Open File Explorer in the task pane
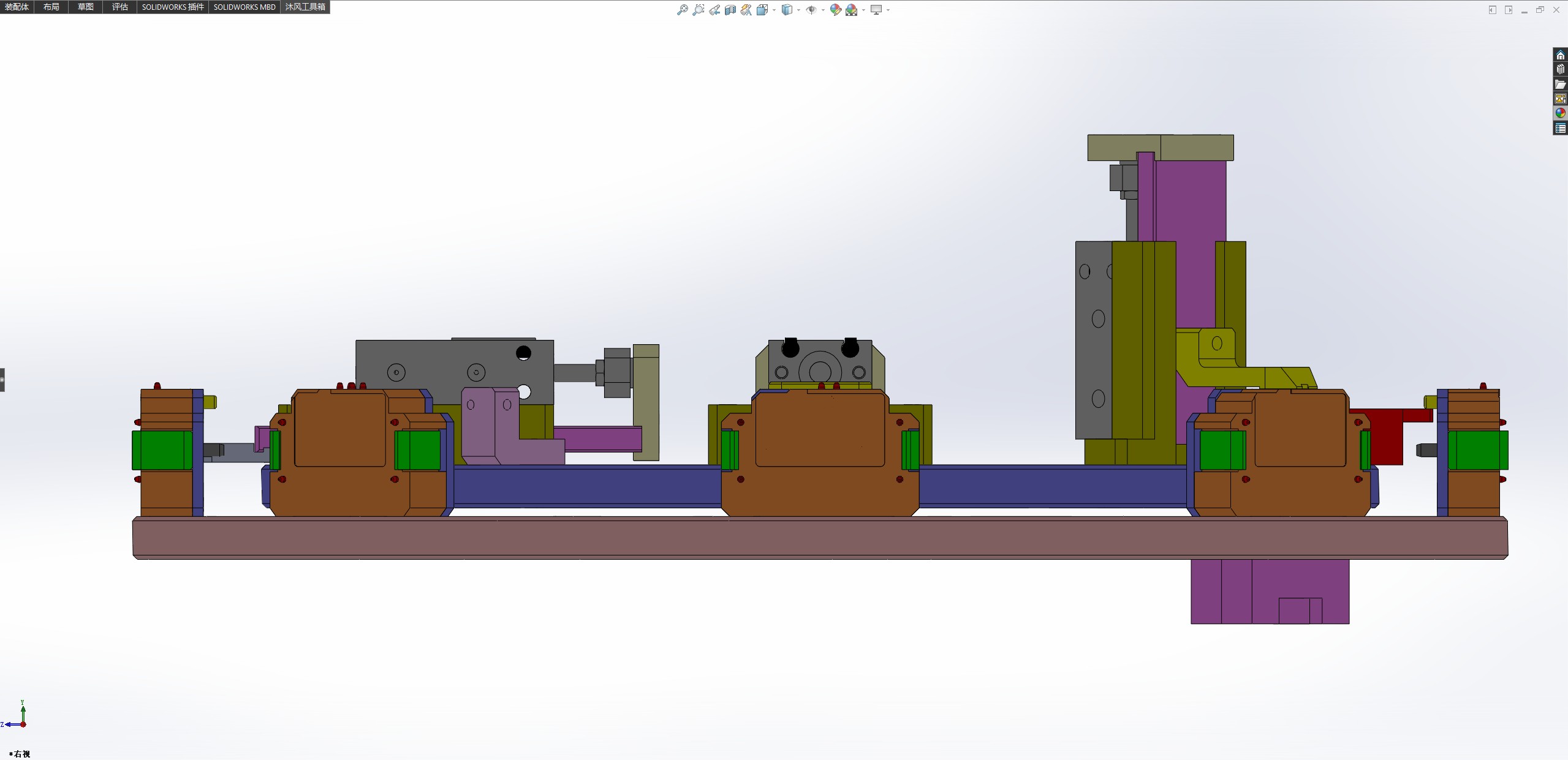Screen dimensions: 1568x760 click(x=1560, y=85)
